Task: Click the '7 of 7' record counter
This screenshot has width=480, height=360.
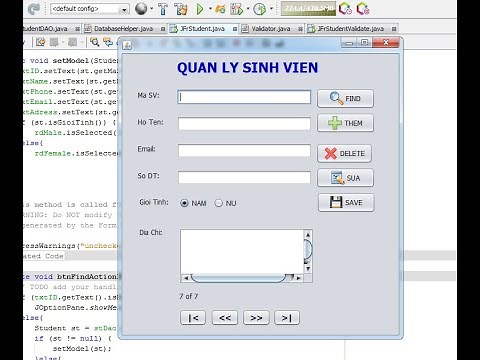Action: point(188,296)
